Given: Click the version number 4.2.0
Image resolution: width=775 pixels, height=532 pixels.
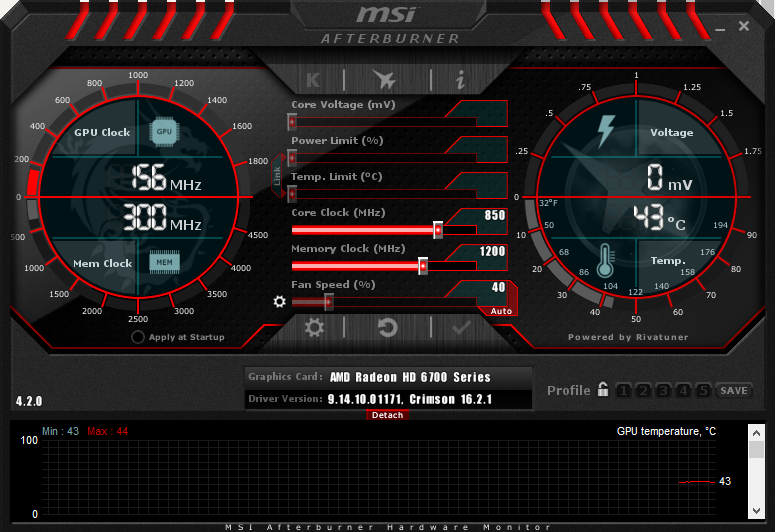Looking at the screenshot, I should pos(29,401).
